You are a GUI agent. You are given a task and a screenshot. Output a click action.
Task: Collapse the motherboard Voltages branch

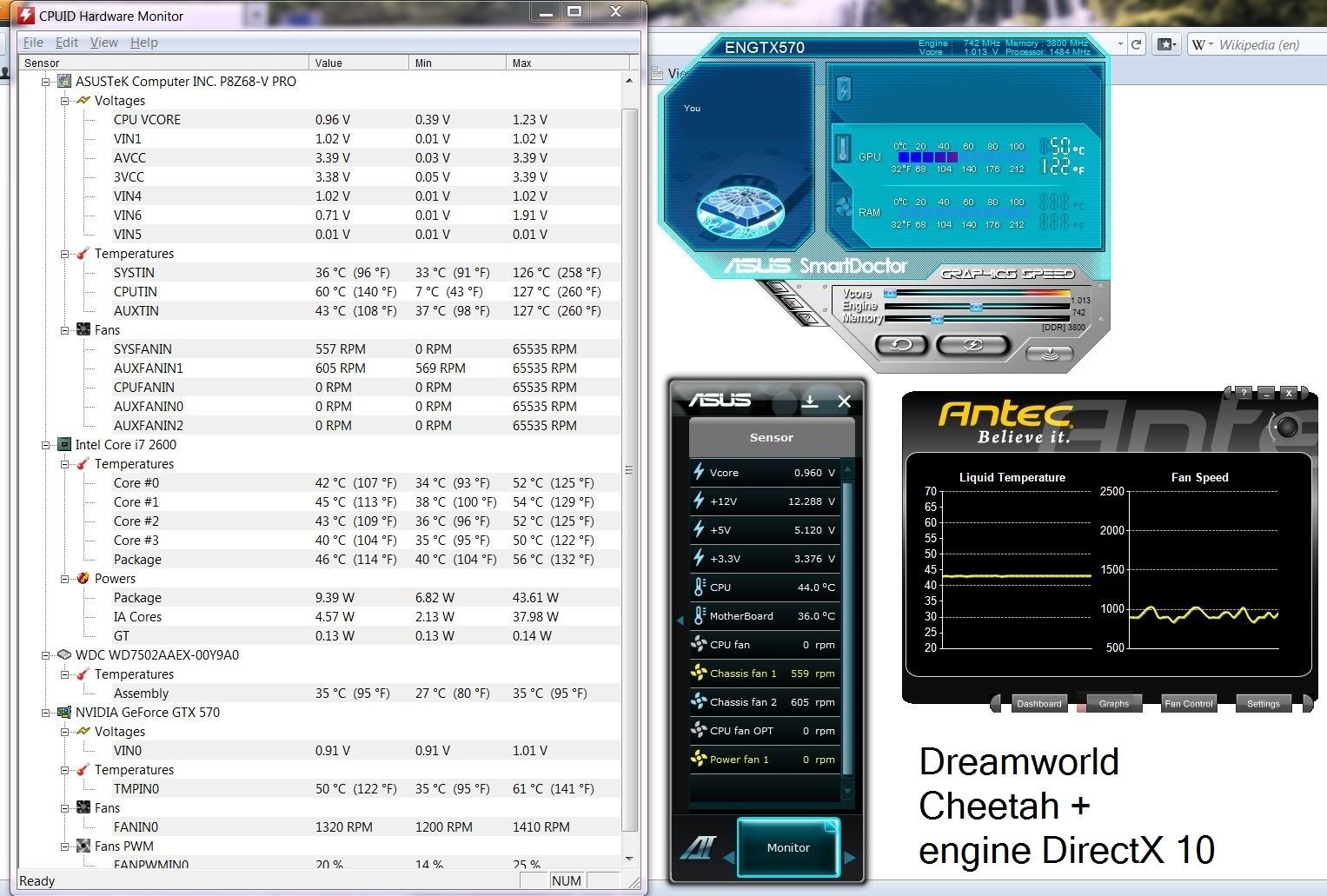[64, 101]
